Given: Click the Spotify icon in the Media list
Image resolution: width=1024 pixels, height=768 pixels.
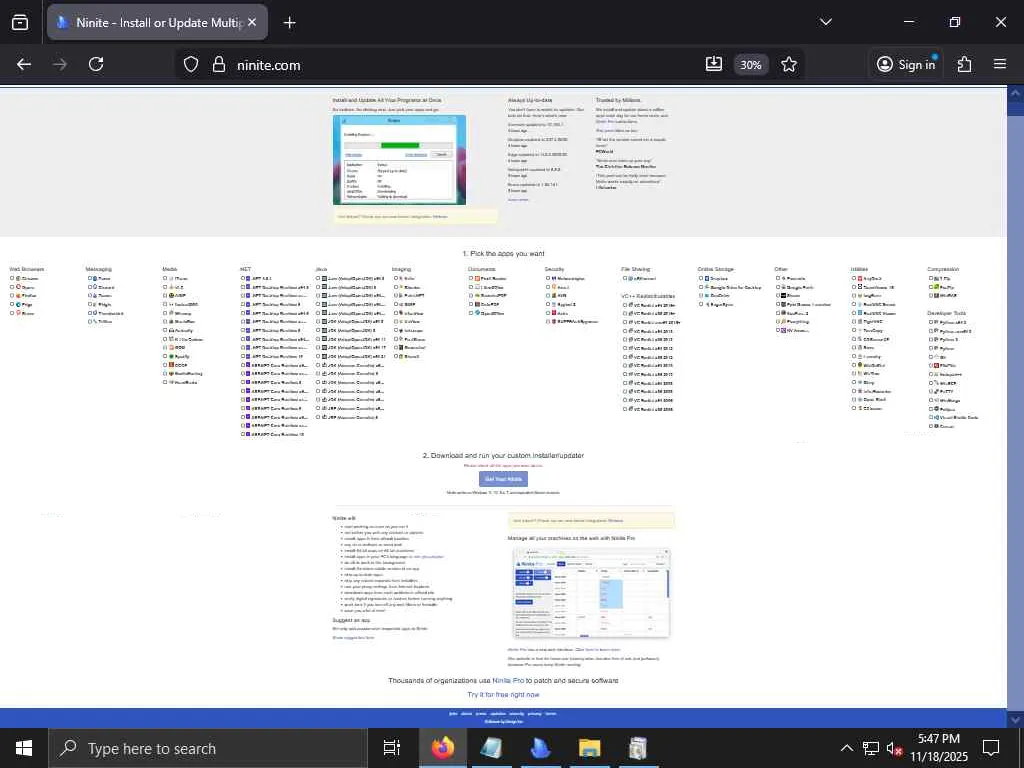Looking at the screenshot, I should coord(171,356).
